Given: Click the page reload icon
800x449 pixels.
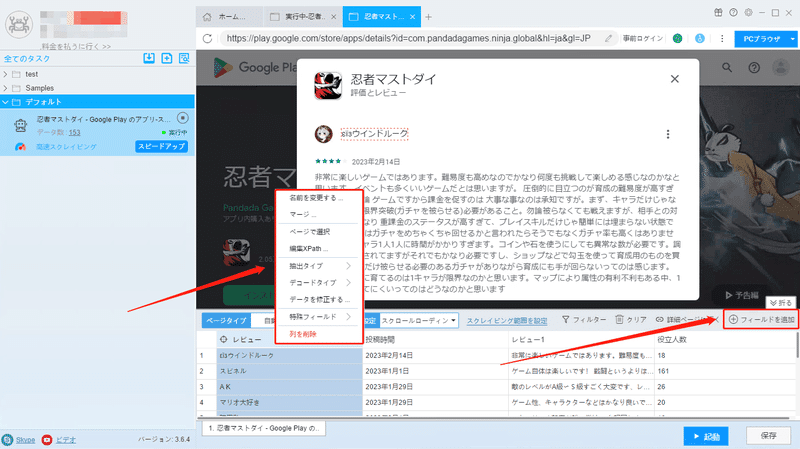Looking at the screenshot, I should [x=207, y=38].
